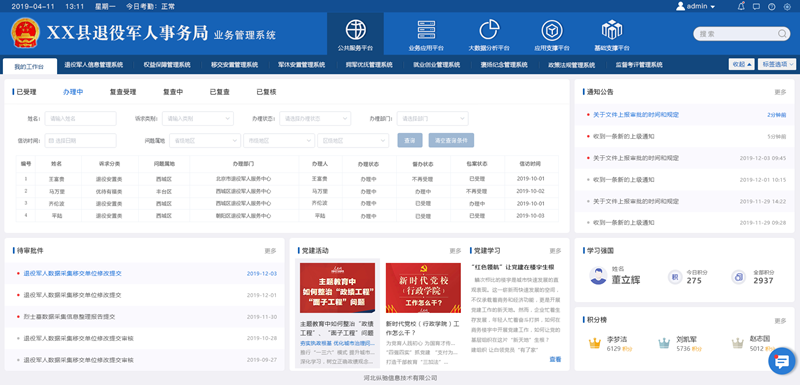This screenshot has height=385, width=800.
Task: Open the 区级地区 dropdown
Action: tap(353, 140)
